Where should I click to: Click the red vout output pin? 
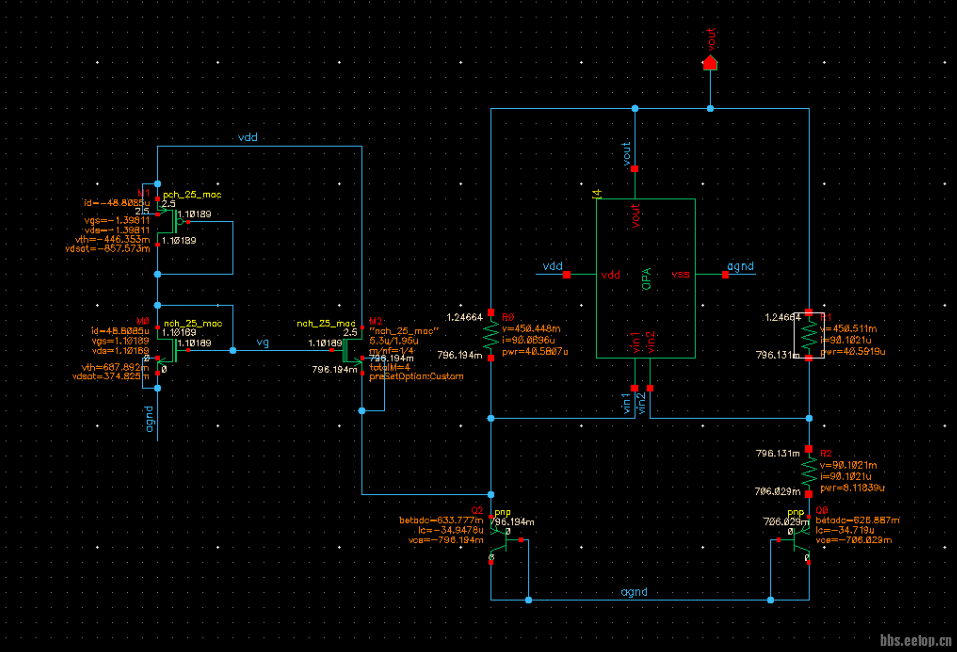point(710,62)
